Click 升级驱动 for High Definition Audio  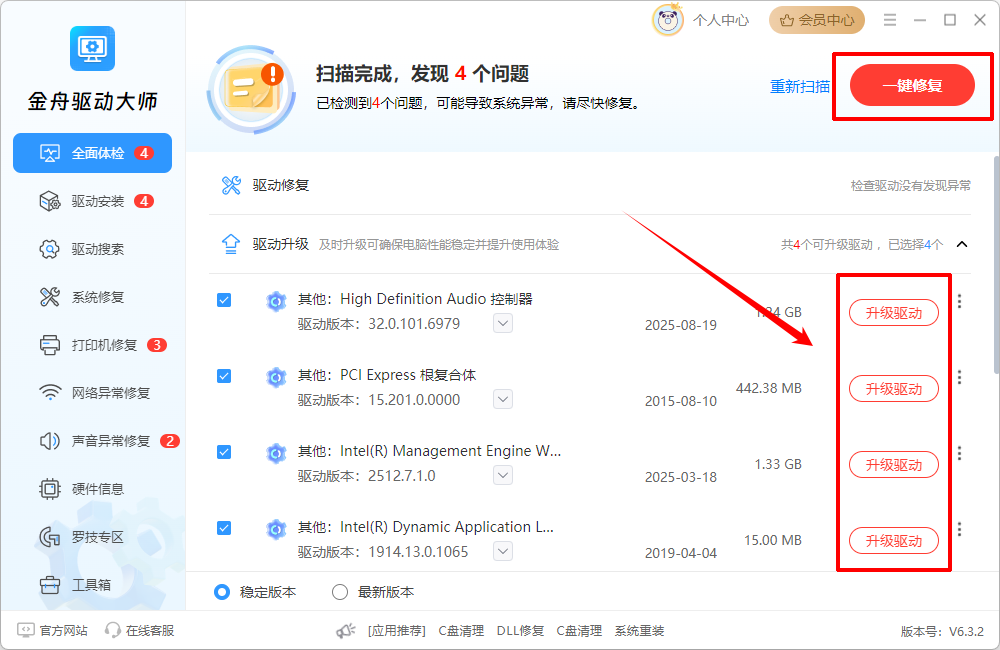(893, 313)
